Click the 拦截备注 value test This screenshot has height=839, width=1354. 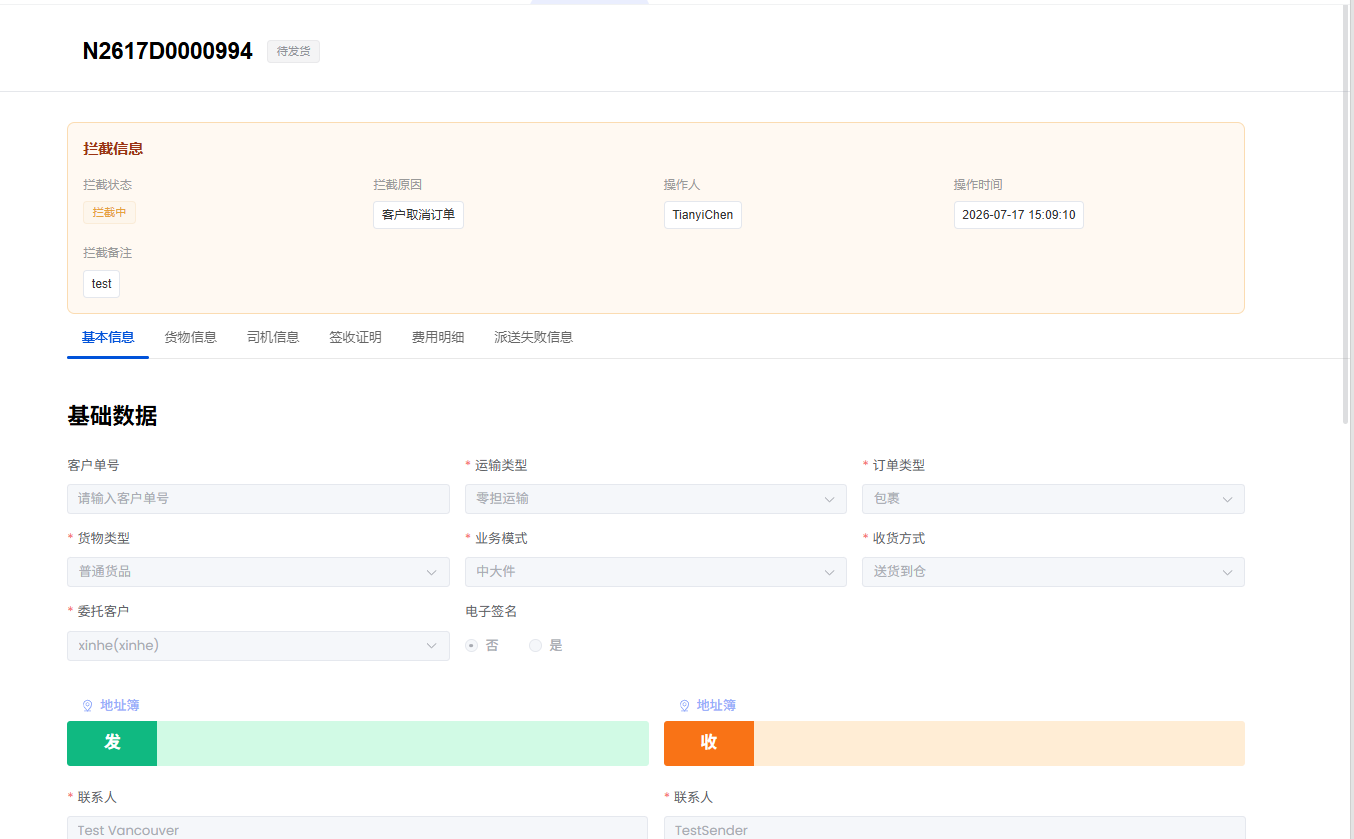(x=101, y=284)
